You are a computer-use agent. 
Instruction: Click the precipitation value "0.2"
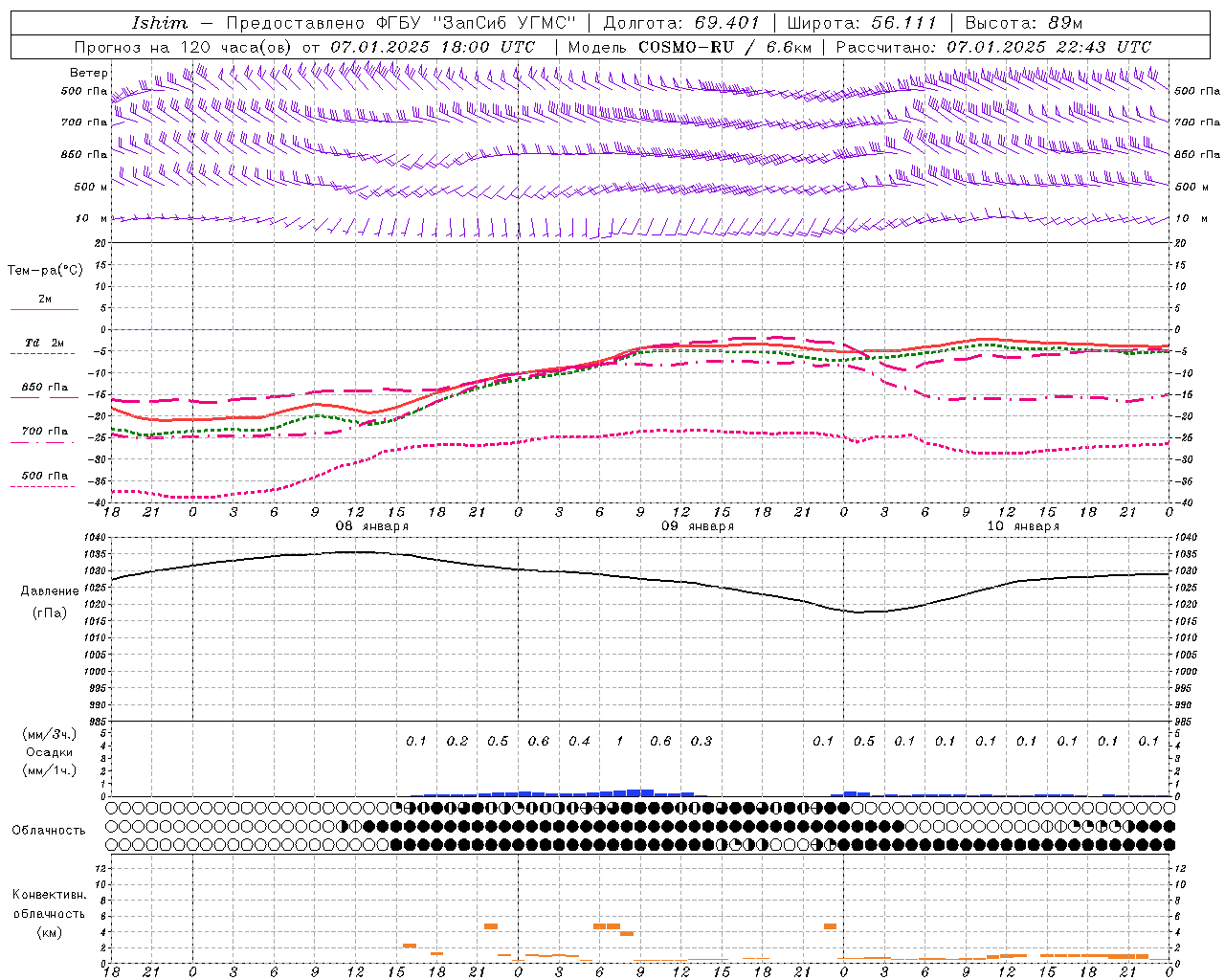tap(457, 741)
